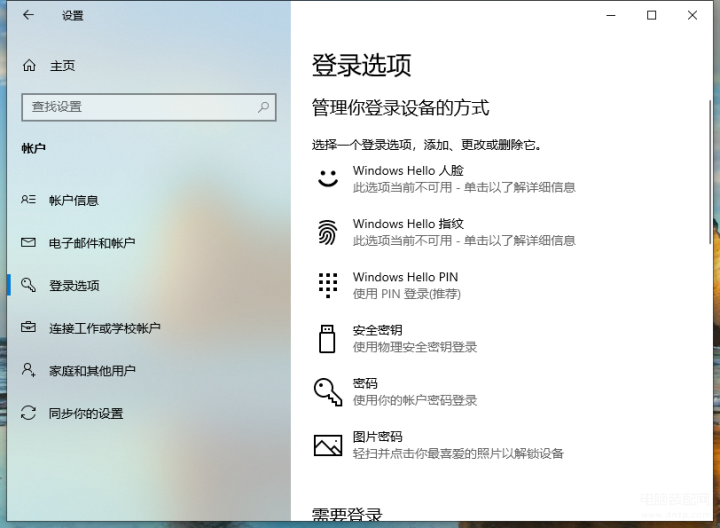Click the back arrow in Settings
Viewport: 720px width, 528px height.
28,15
